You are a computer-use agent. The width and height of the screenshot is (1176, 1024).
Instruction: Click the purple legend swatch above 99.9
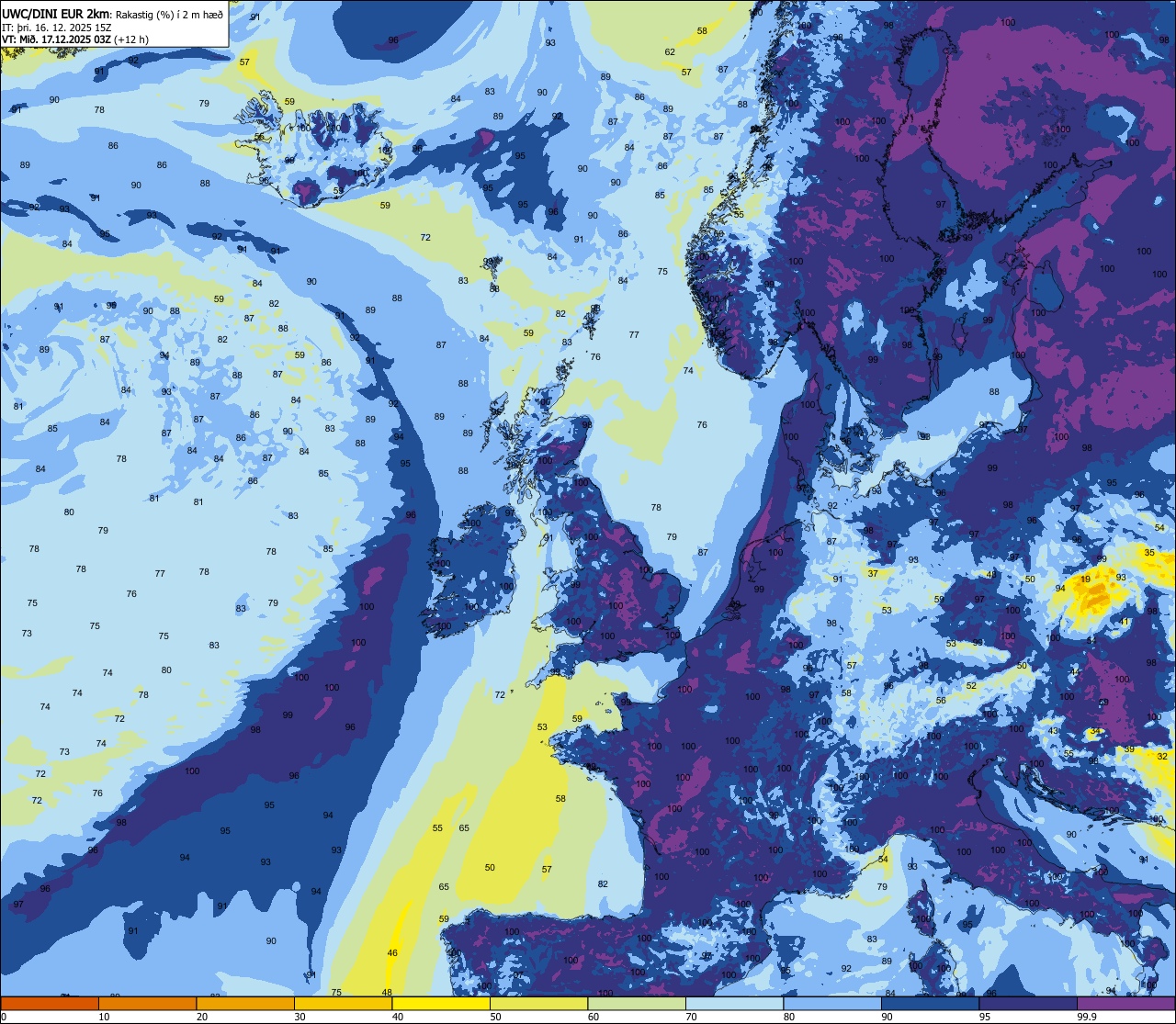pyautogui.click(x=1126, y=1003)
